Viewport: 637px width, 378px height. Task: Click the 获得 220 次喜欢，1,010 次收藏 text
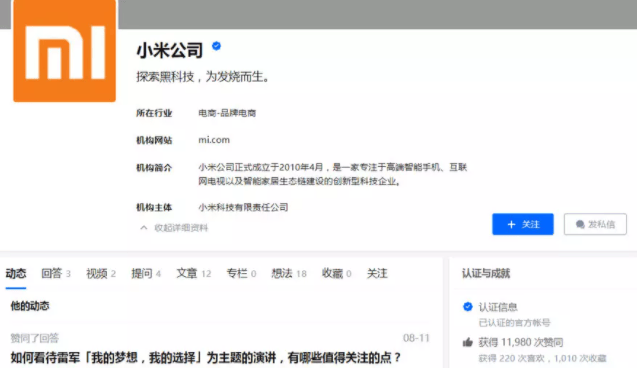click(x=542, y=358)
